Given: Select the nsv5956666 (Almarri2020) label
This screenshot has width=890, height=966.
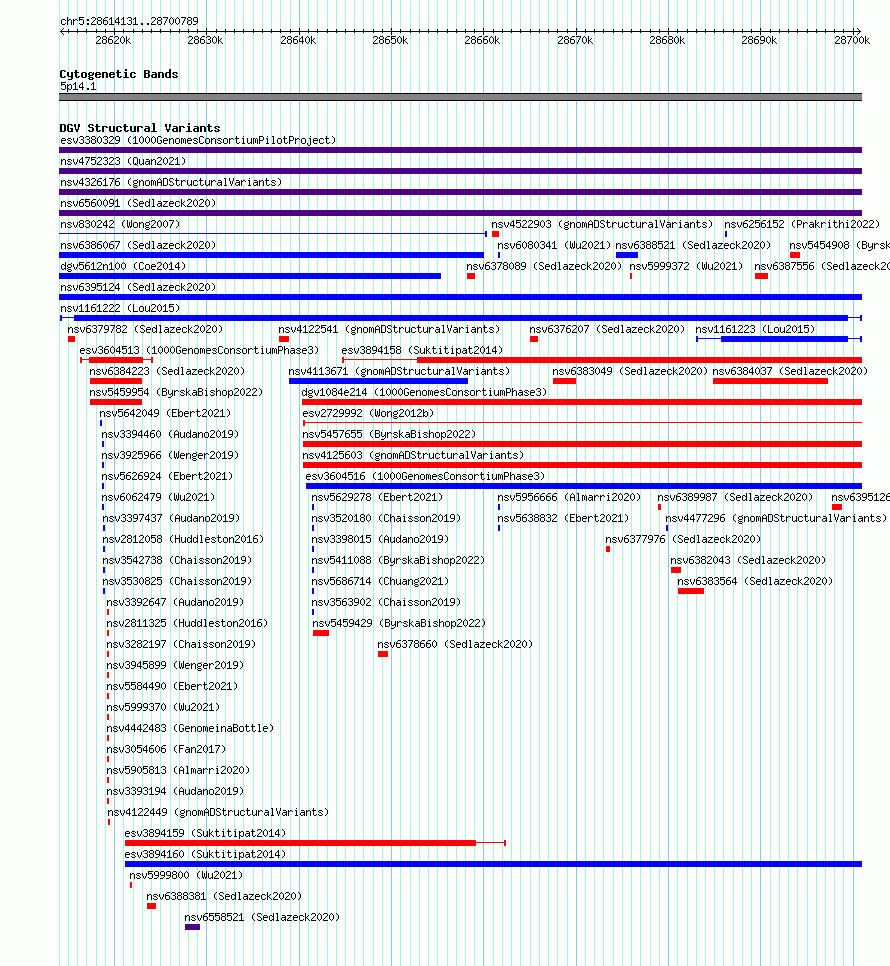Looking at the screenshot, I should (569, 497).
